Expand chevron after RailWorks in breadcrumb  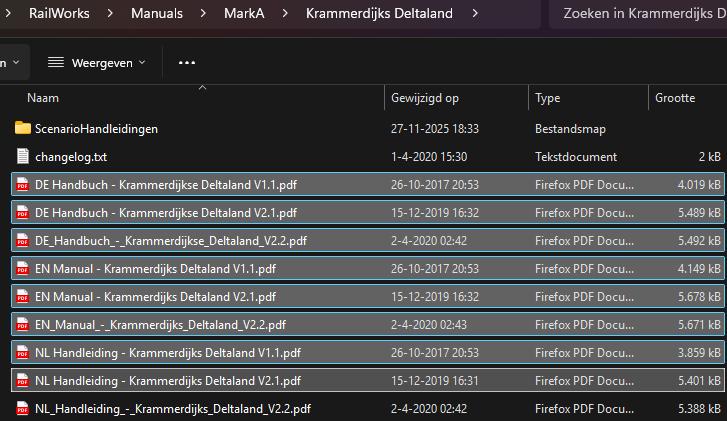pyautogui.click(x=110, y=13)
